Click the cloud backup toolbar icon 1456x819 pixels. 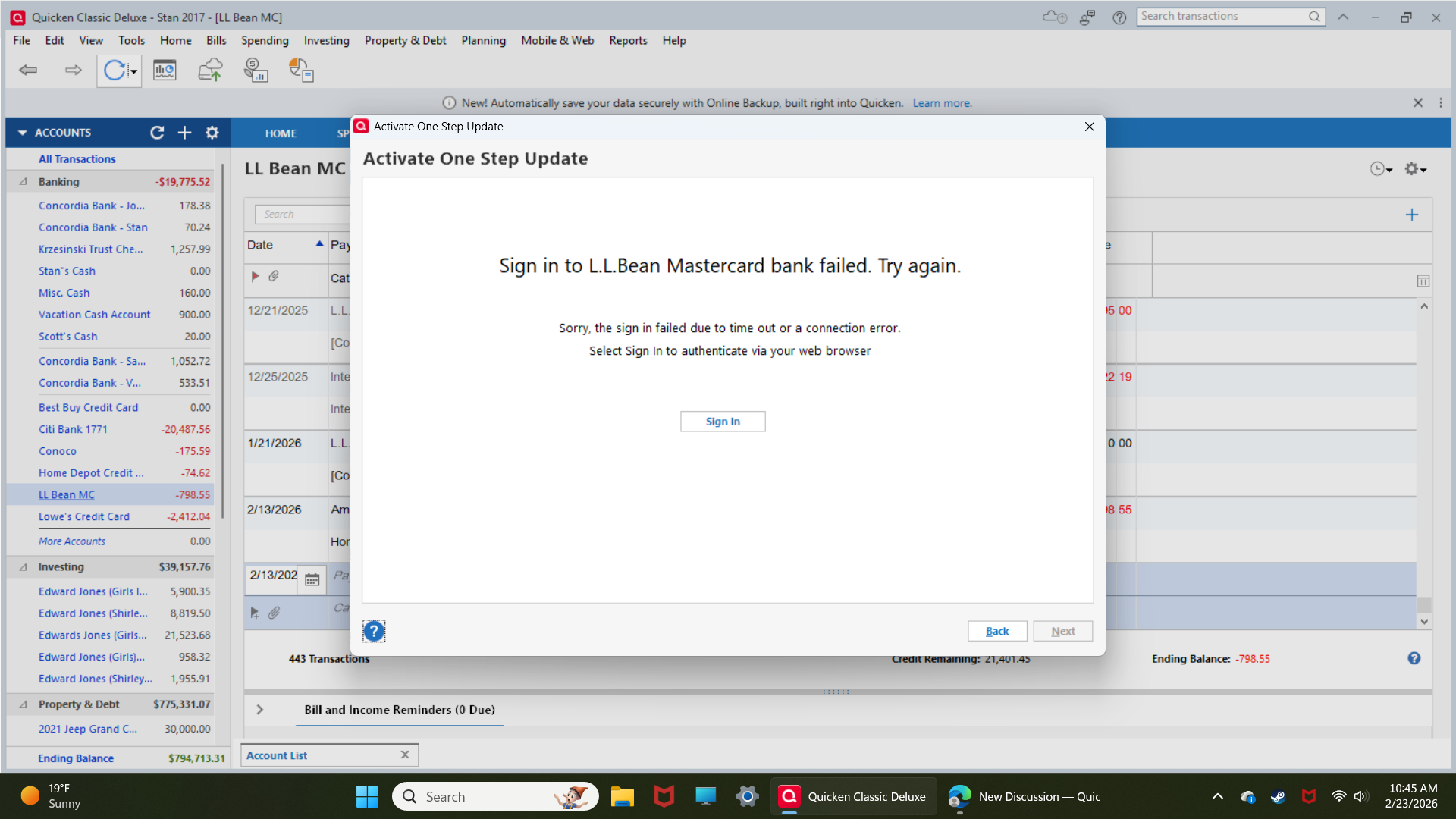[210, 70]
